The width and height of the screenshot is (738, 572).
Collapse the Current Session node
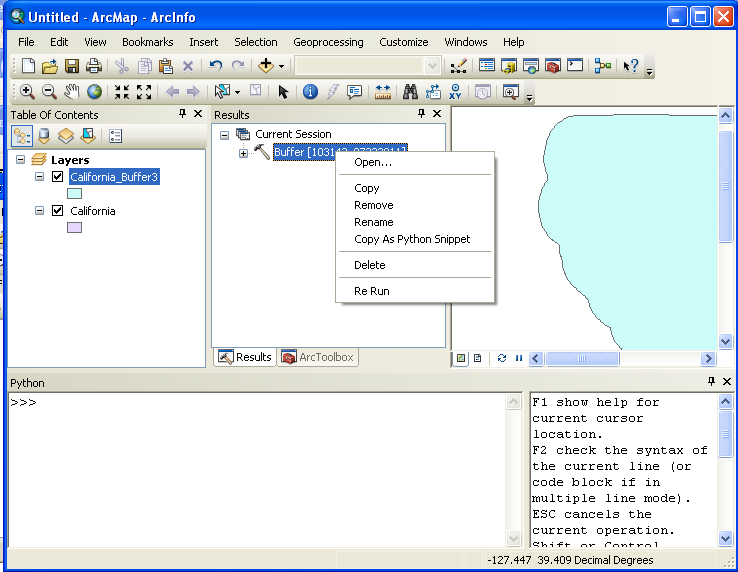coord(225,134)
